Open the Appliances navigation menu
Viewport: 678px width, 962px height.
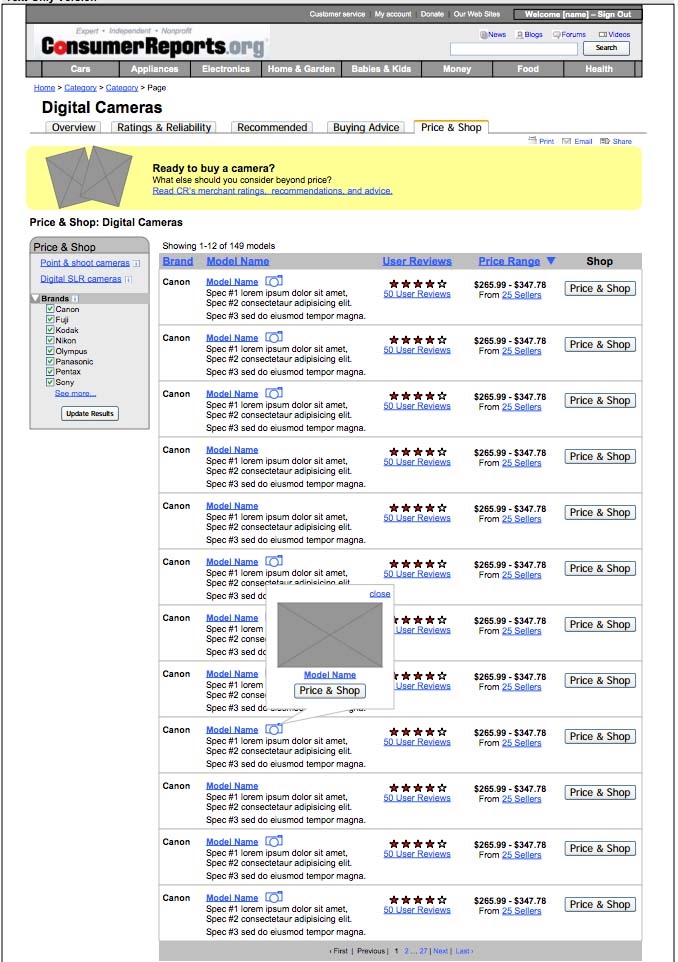155,69
